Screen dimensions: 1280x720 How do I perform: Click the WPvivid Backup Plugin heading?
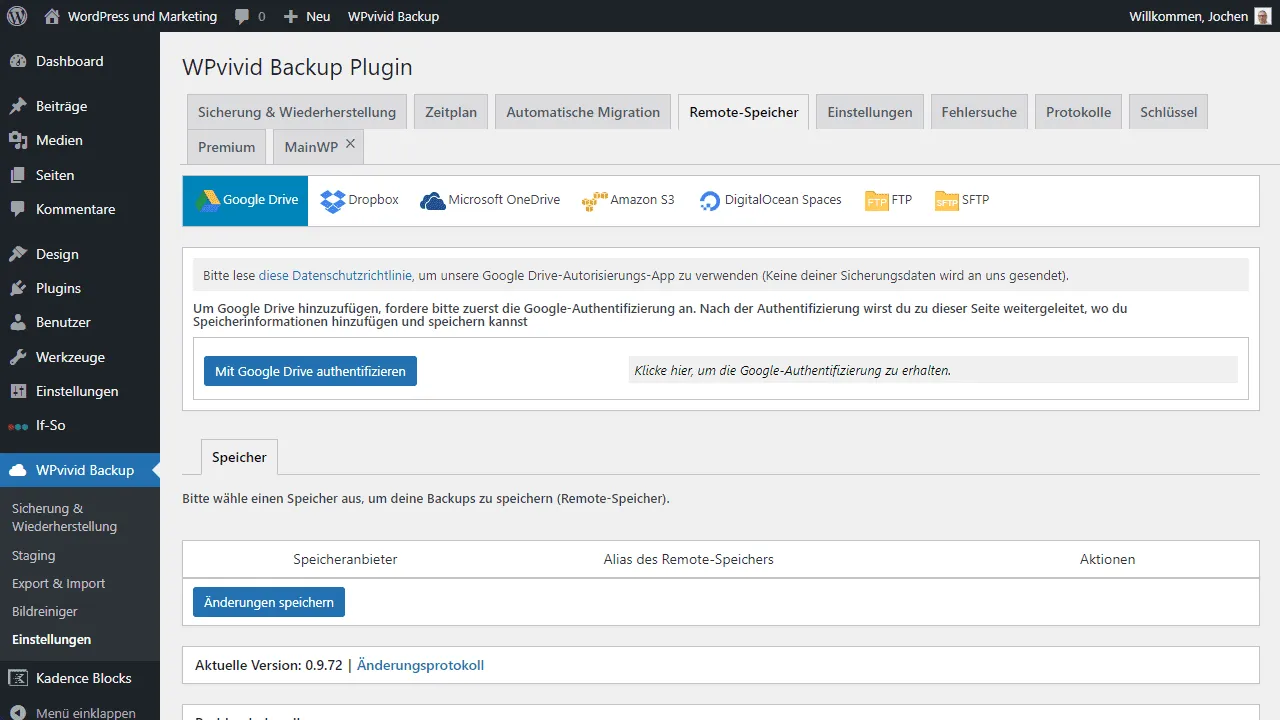[x=297, y=67]
